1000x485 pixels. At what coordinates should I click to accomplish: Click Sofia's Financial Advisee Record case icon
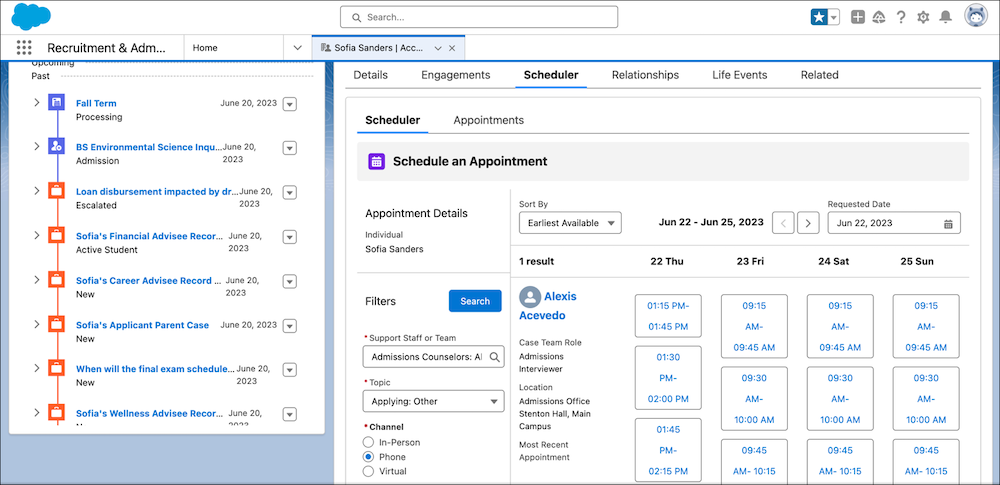56,235
